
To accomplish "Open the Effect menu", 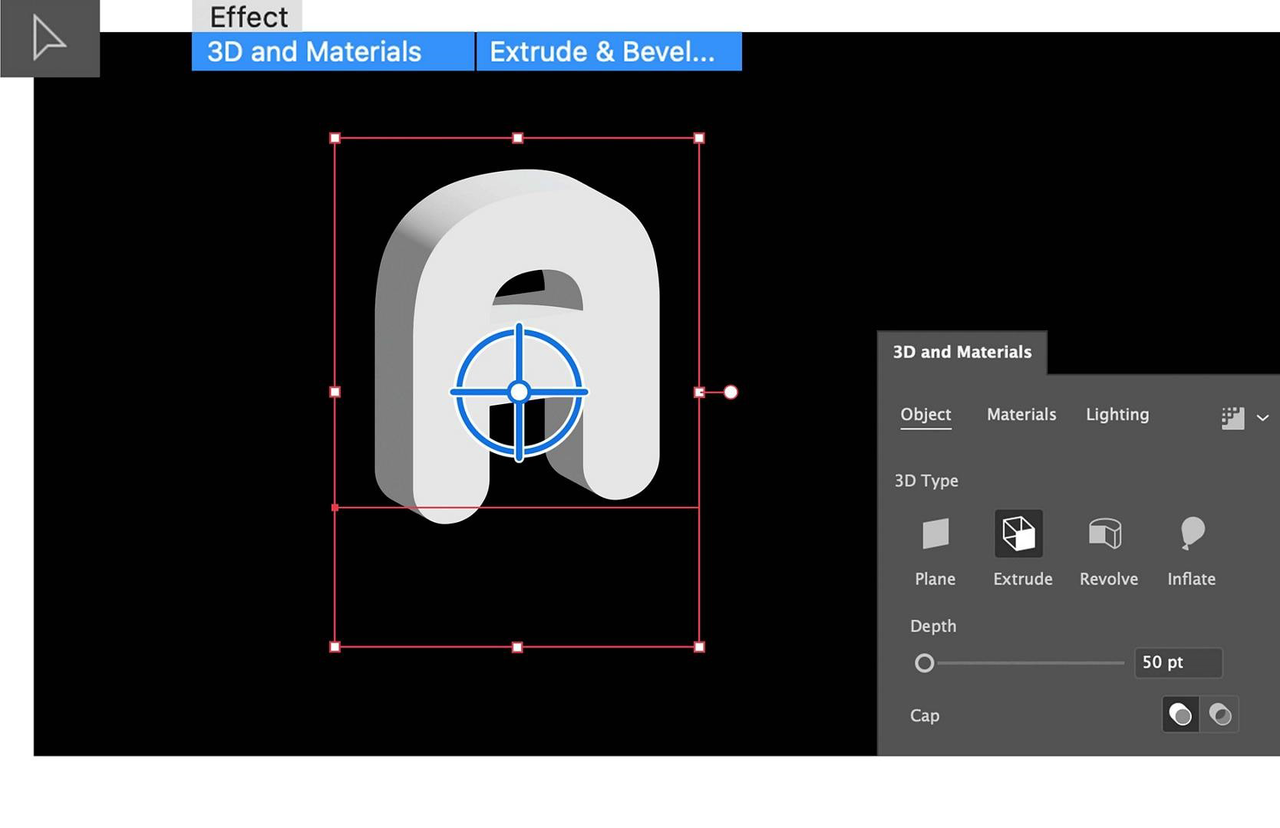I will coord(248,16).
